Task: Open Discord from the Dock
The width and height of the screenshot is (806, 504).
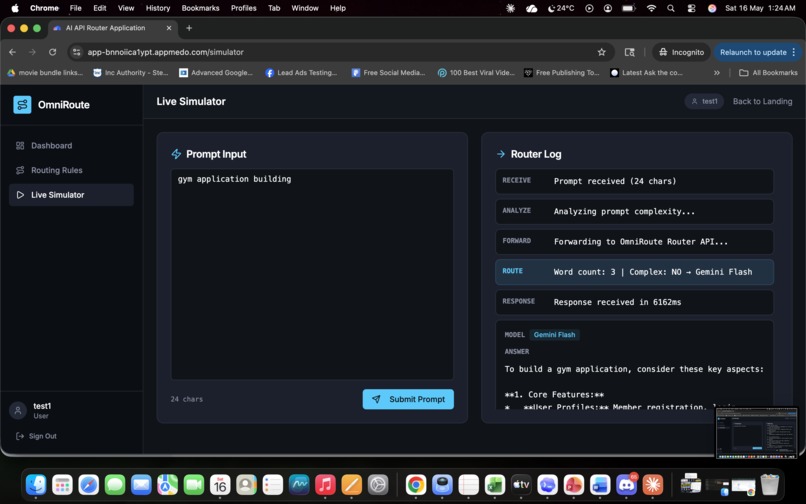Action: 626,484
